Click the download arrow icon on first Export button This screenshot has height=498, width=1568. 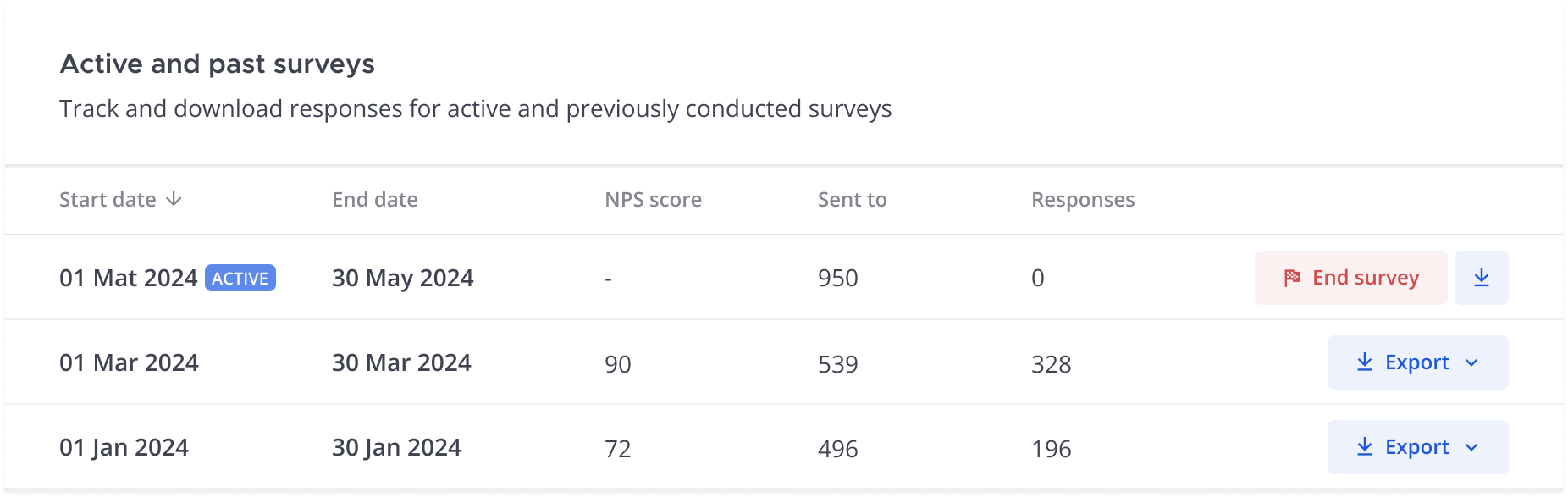click(1366, 362)
